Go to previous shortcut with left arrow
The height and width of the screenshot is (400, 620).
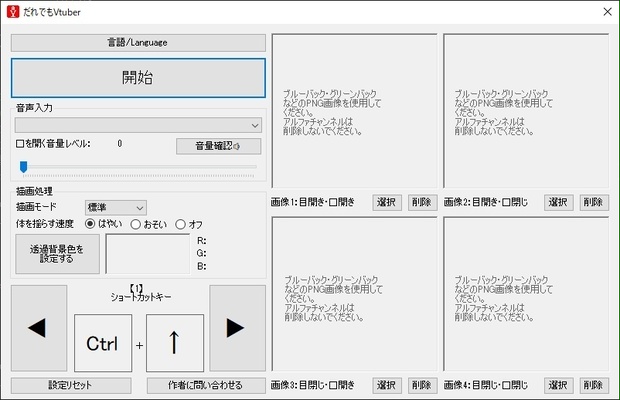[x=39, y=328]
